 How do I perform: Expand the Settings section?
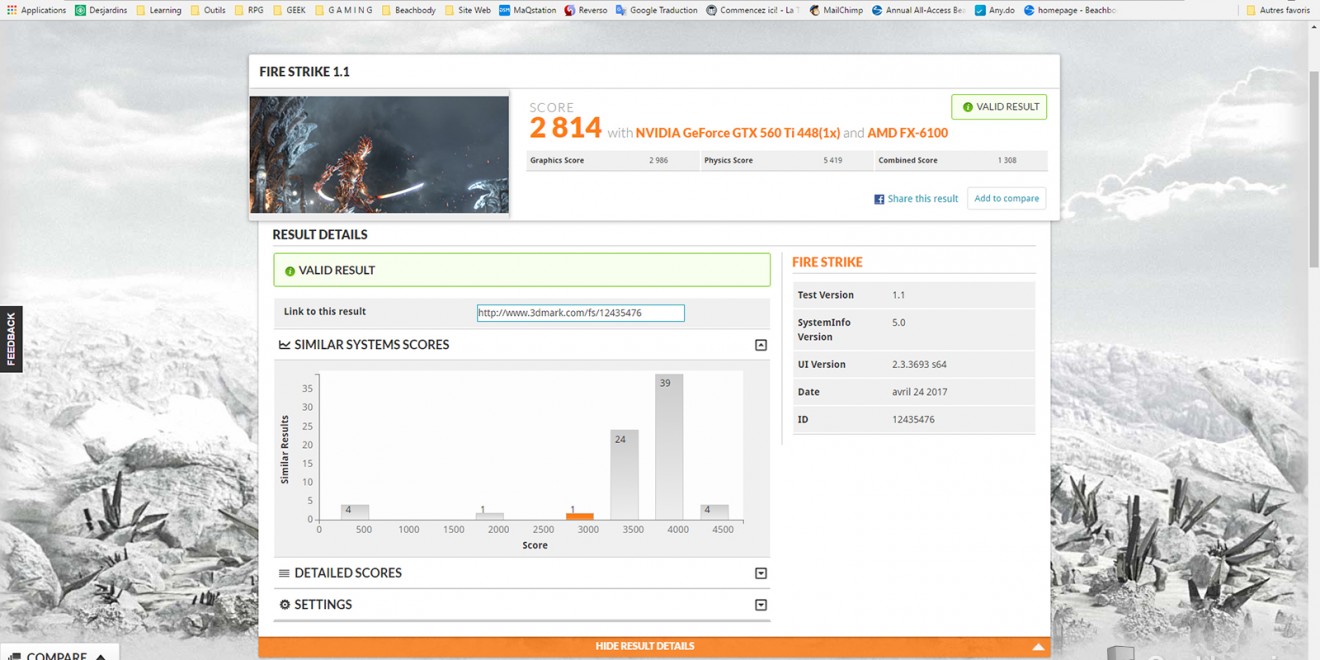tap(761, 605)
